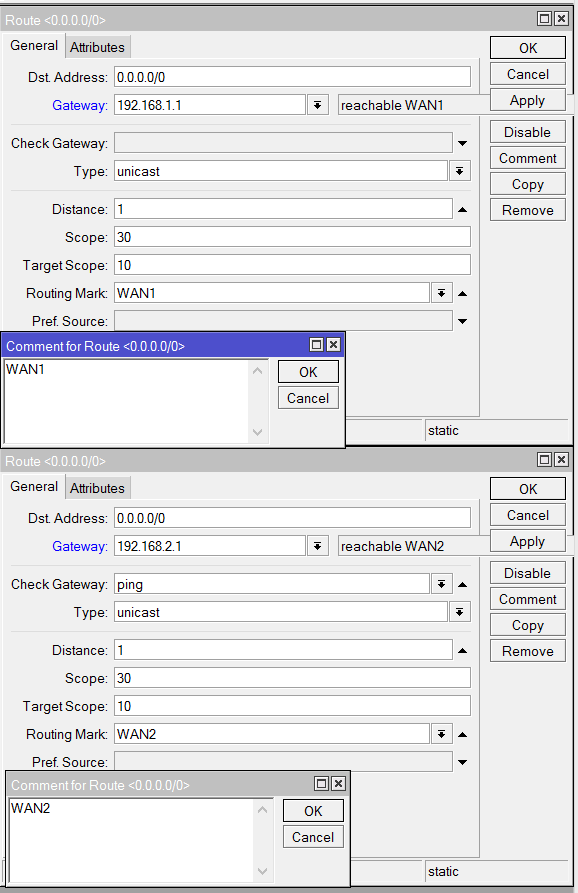
Task: Expand Pref. Source in top route
Action: coord(462,321)
